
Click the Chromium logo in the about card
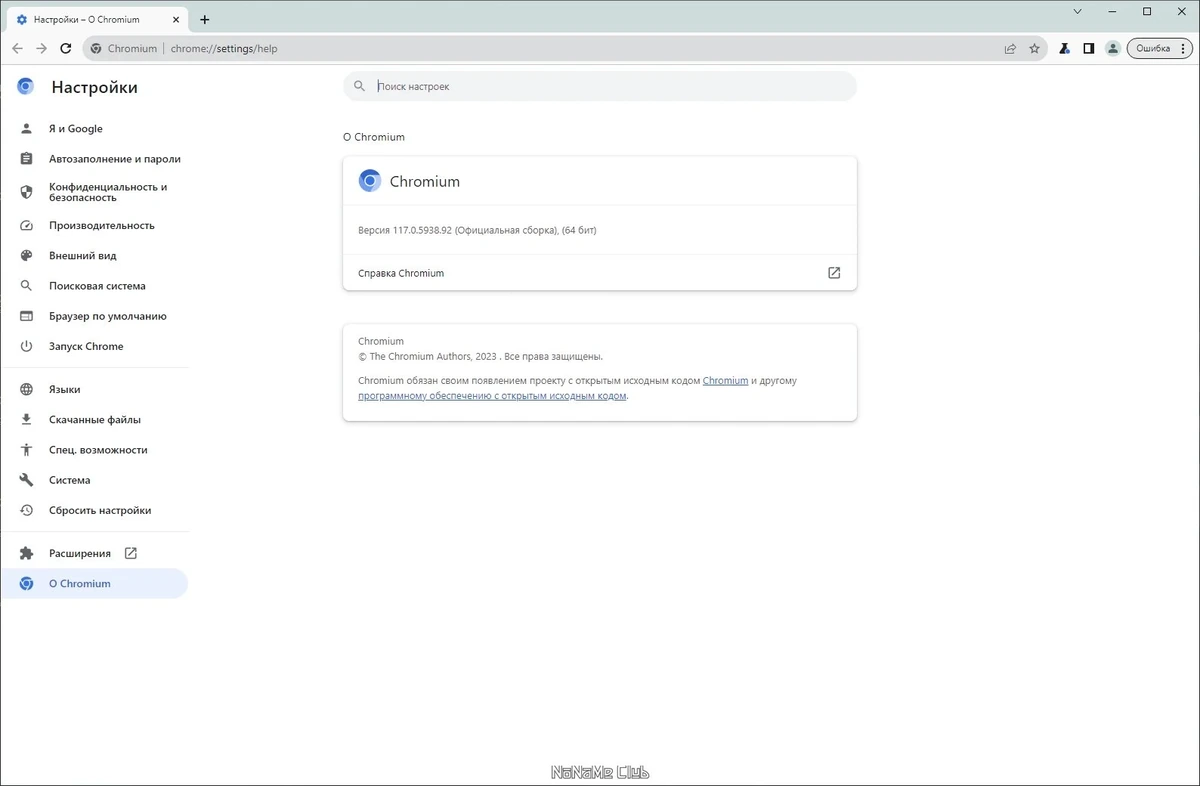pos(370,181)
